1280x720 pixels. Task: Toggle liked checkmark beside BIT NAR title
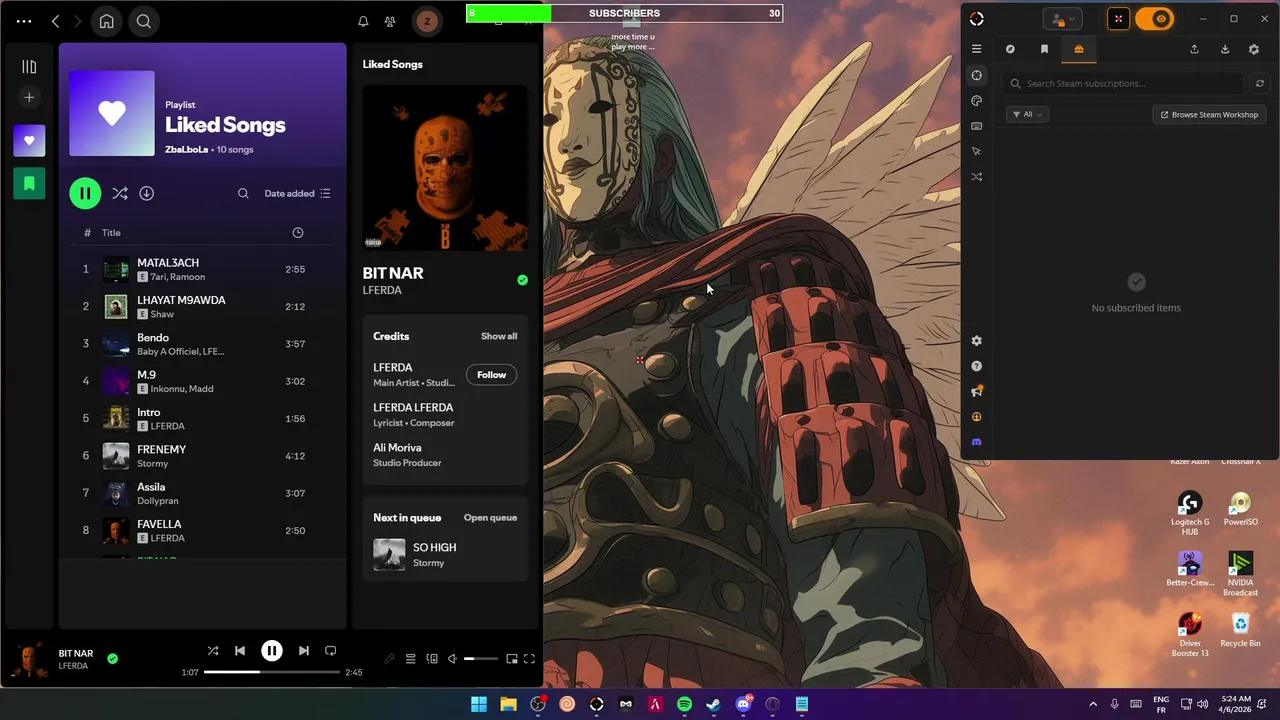522,280
